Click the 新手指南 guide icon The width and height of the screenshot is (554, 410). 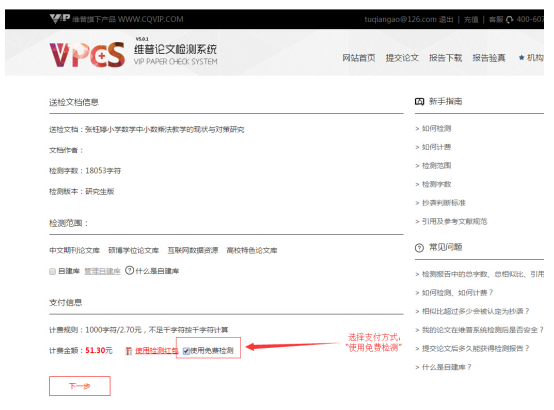tap(419, 102)
